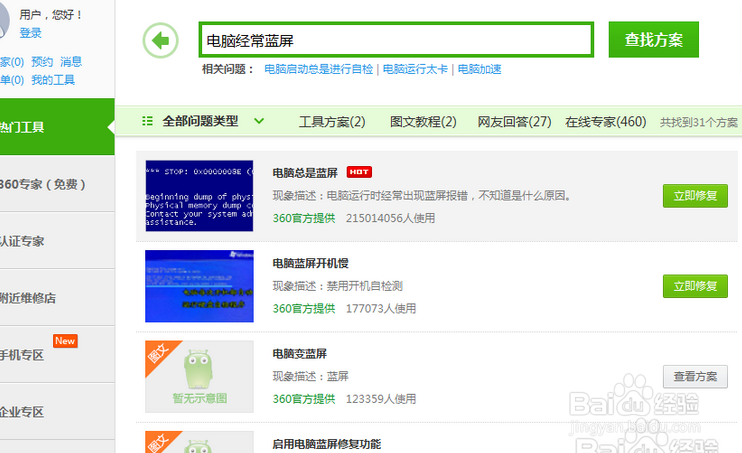Open the 电脑蓝屏开机慢 thumbnail image
742x453 pixels.
199,286
